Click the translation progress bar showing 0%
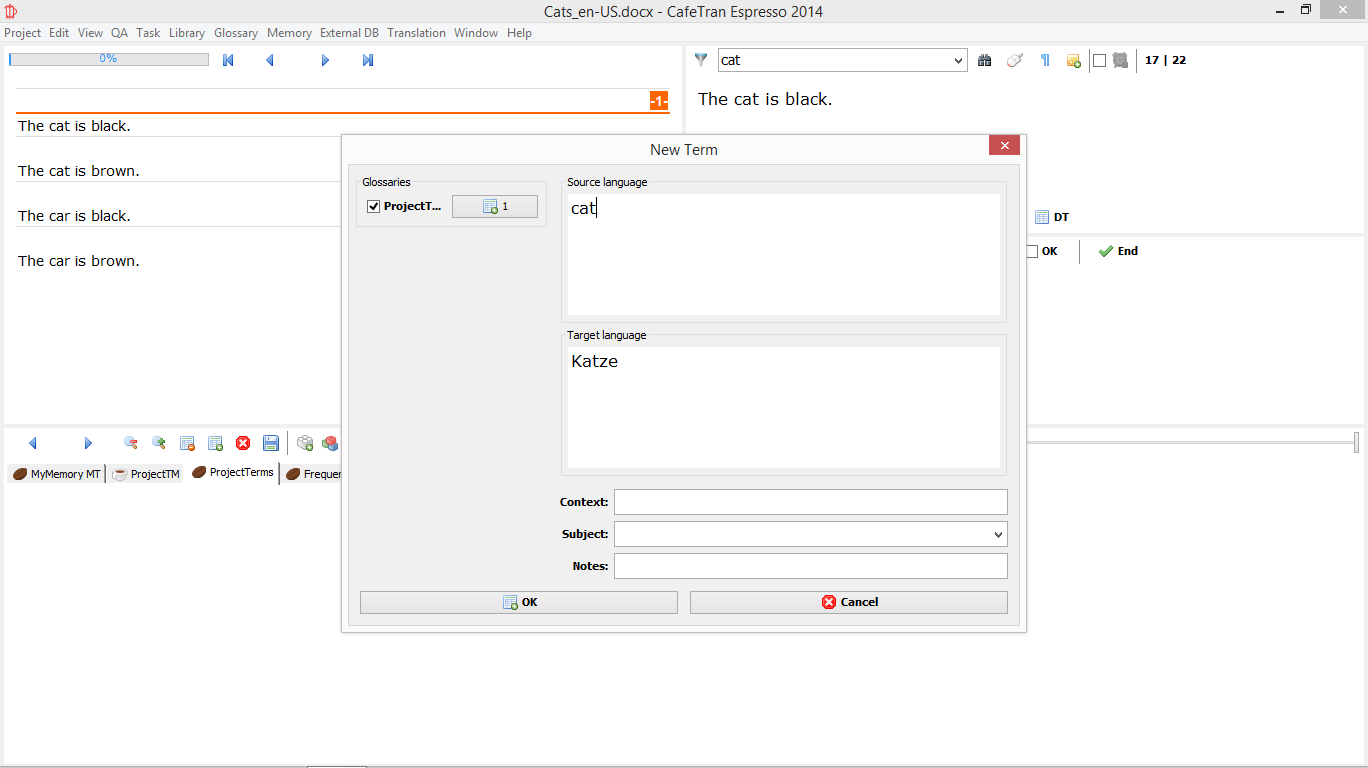 tap(108, 59)
